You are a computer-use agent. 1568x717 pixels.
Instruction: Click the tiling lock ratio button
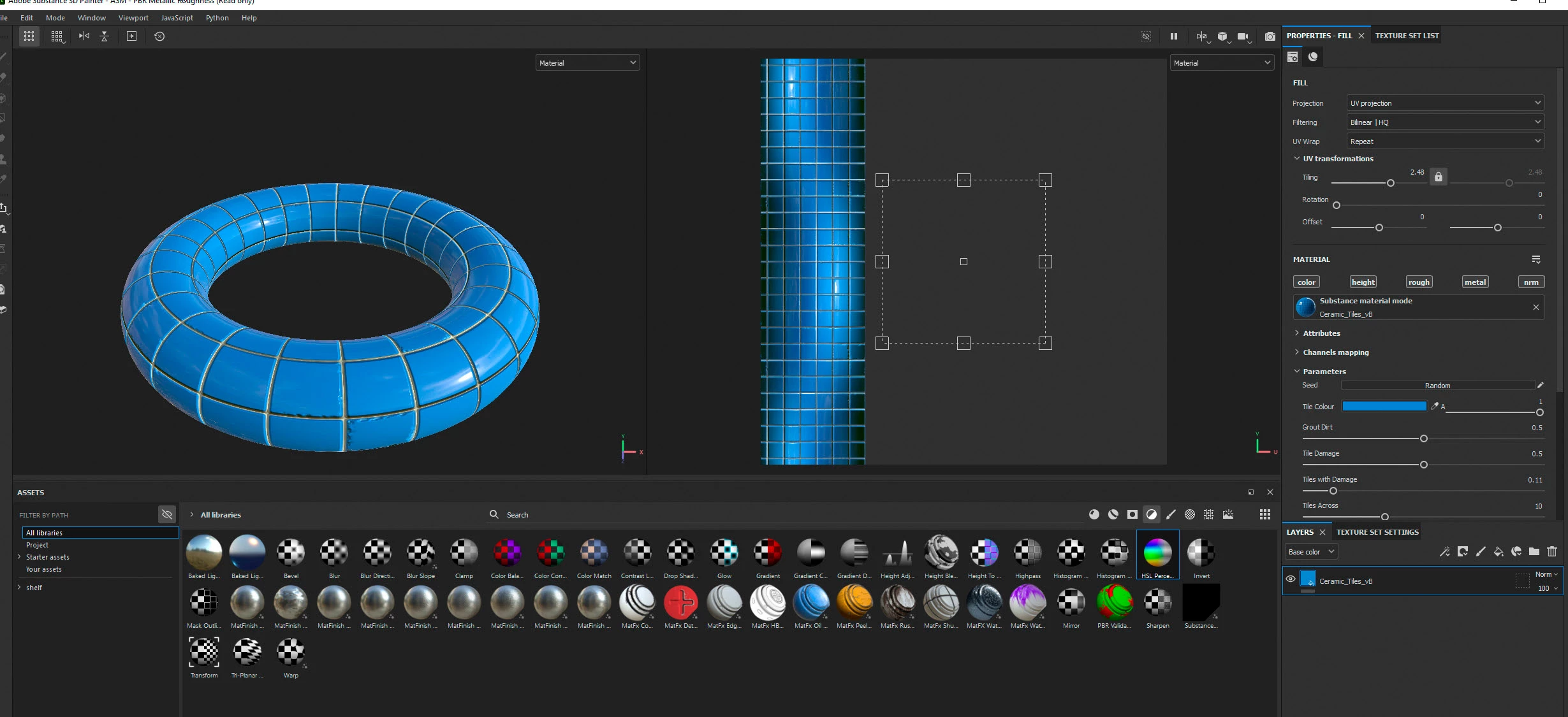point(1439,177)
